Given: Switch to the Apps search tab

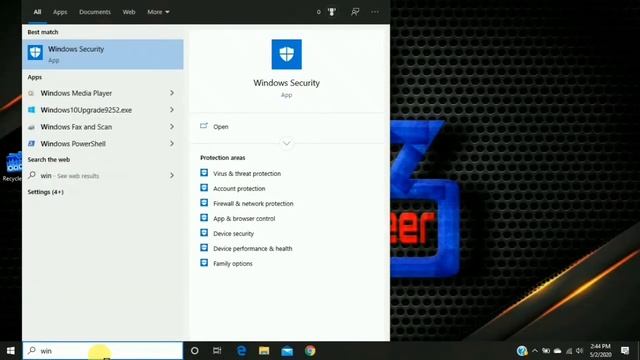Looking at the screenshot, I should [x=60, y=12].
